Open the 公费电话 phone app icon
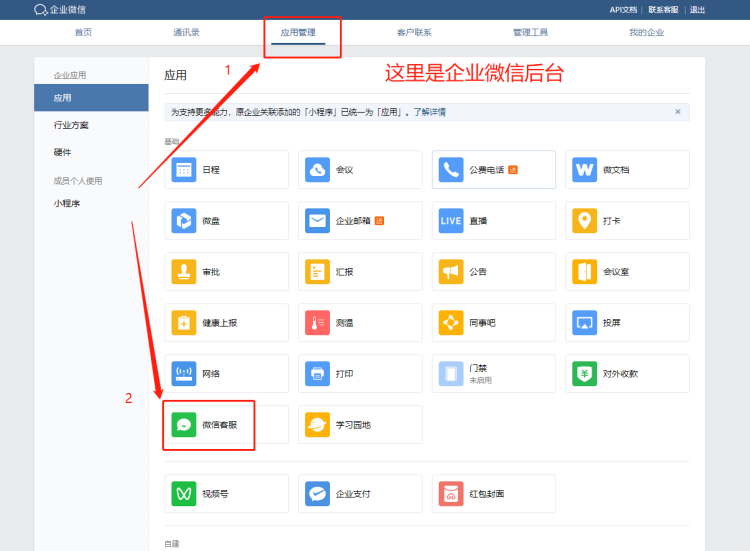750x551 pixels. (x=451, y=170)
